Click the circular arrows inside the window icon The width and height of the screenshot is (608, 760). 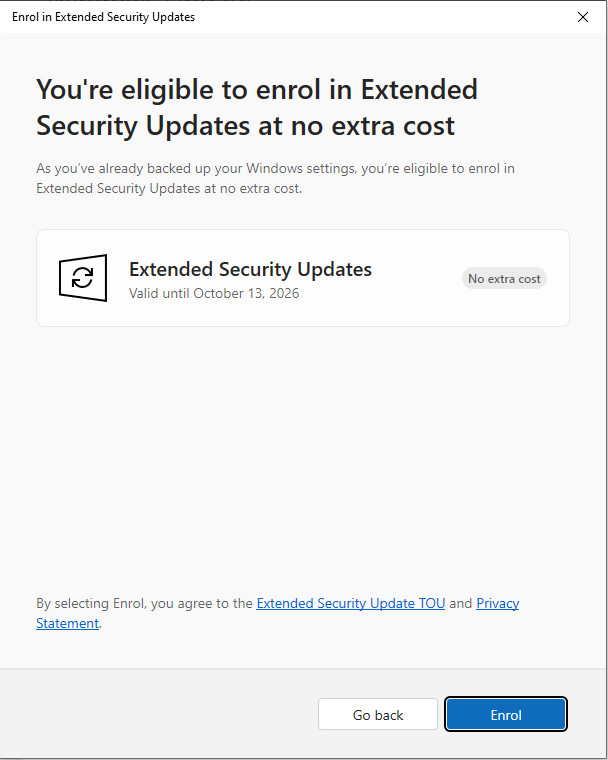pyautogui.click(x=82, y=278)
